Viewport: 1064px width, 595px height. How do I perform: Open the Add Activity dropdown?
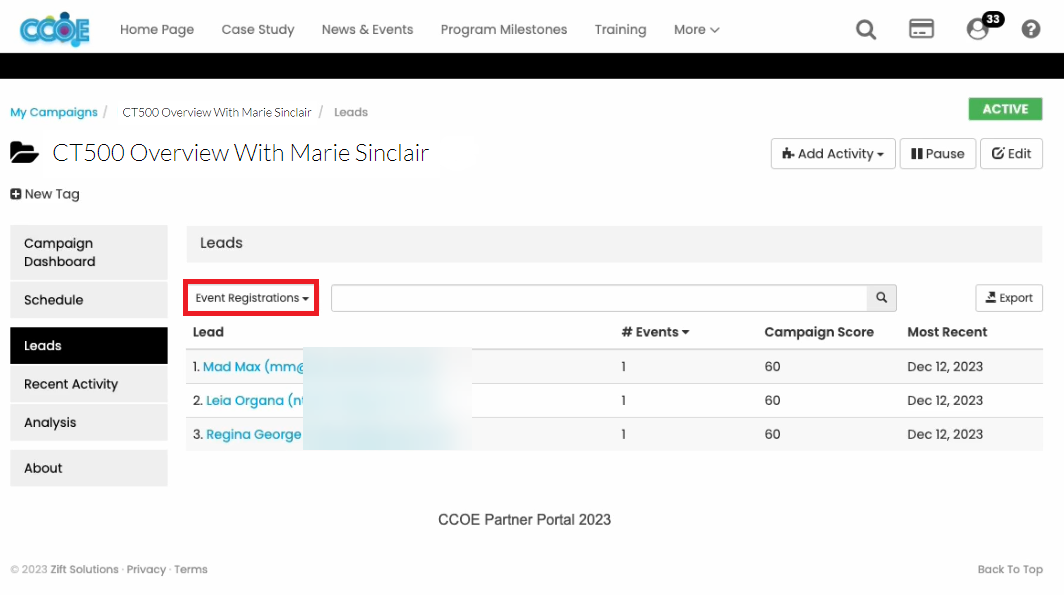pos(833,153)
